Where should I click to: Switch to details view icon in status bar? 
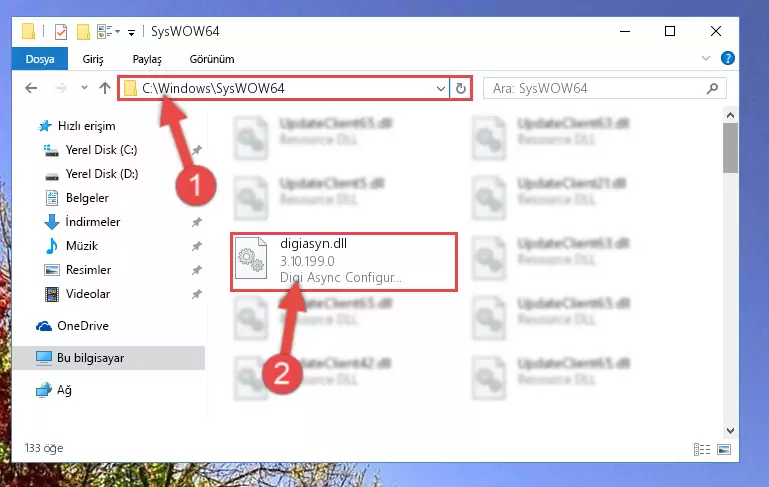pyautogui.click(x=702, y=449)
